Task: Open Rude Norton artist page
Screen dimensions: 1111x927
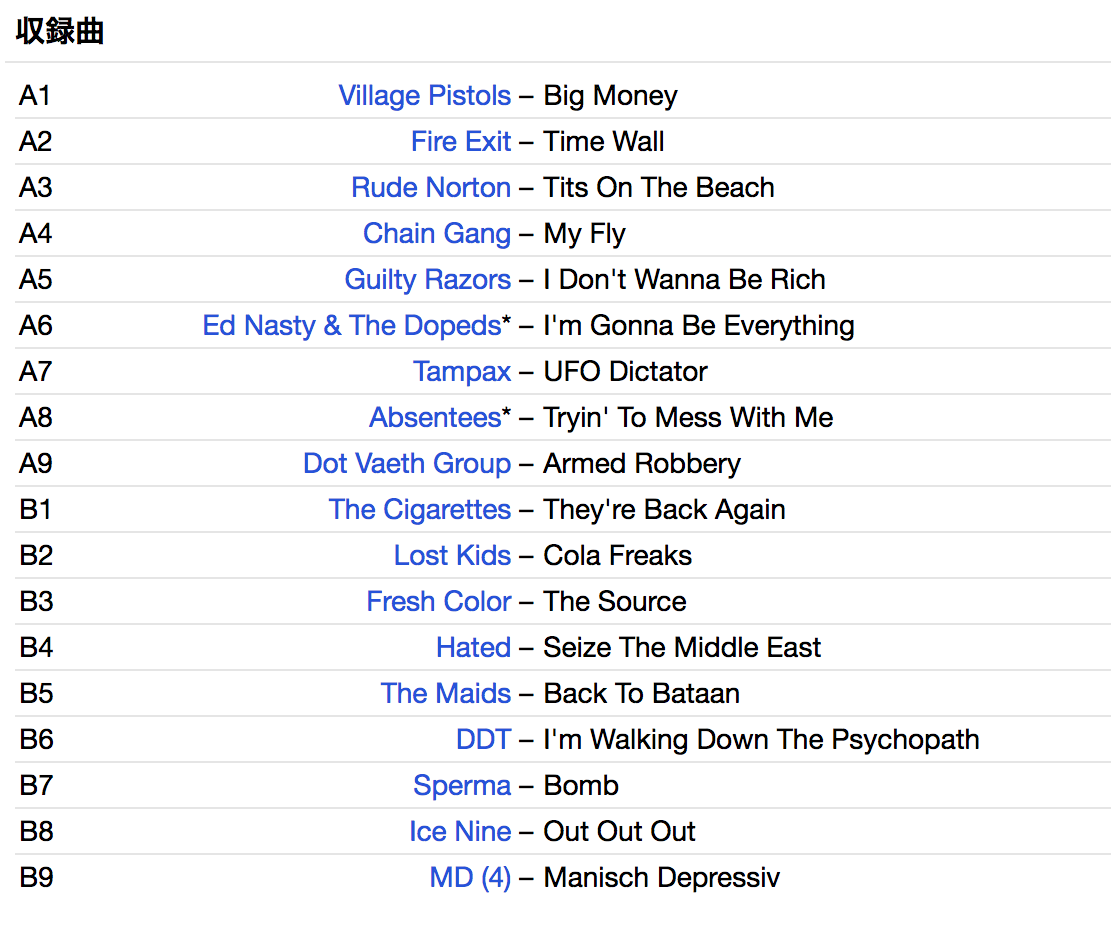Action: click(x=431, y=188)
